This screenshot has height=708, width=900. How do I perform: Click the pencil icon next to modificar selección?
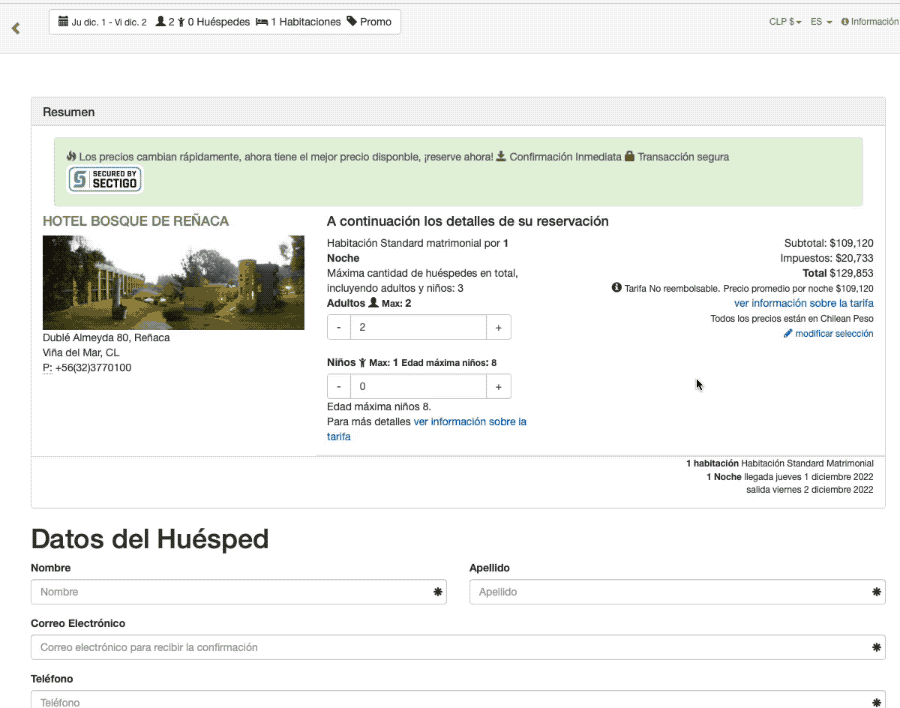(x=788, y=334)
